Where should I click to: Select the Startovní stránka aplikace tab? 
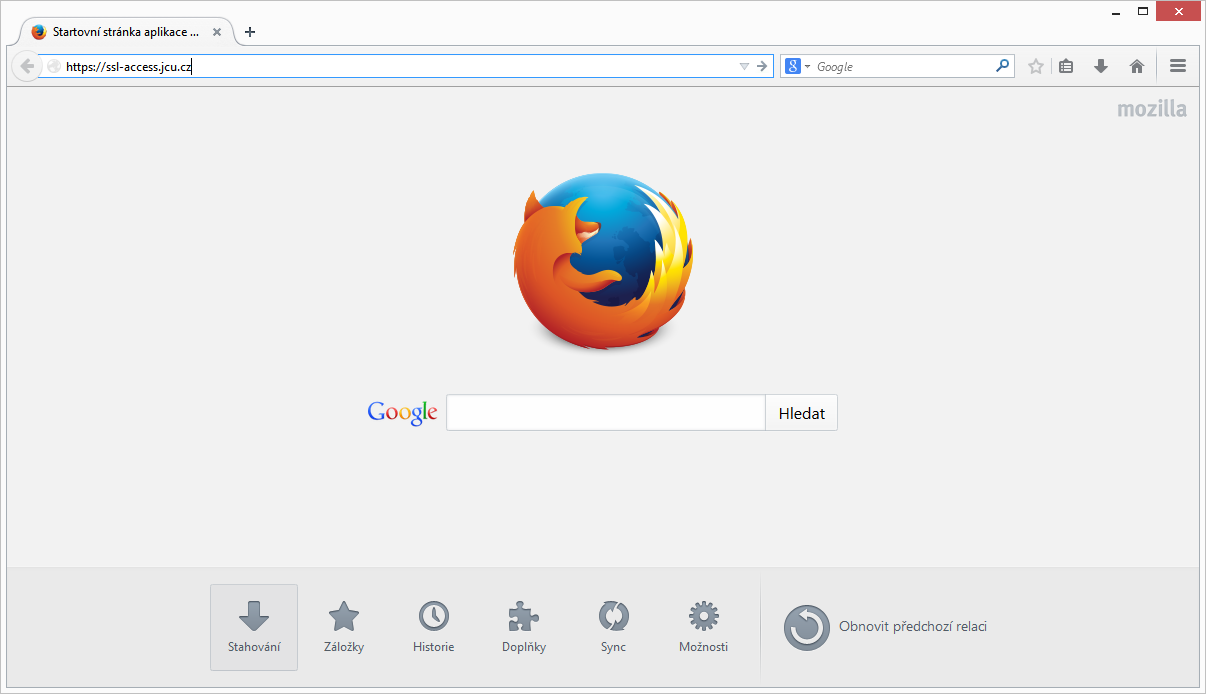[124, 32]
